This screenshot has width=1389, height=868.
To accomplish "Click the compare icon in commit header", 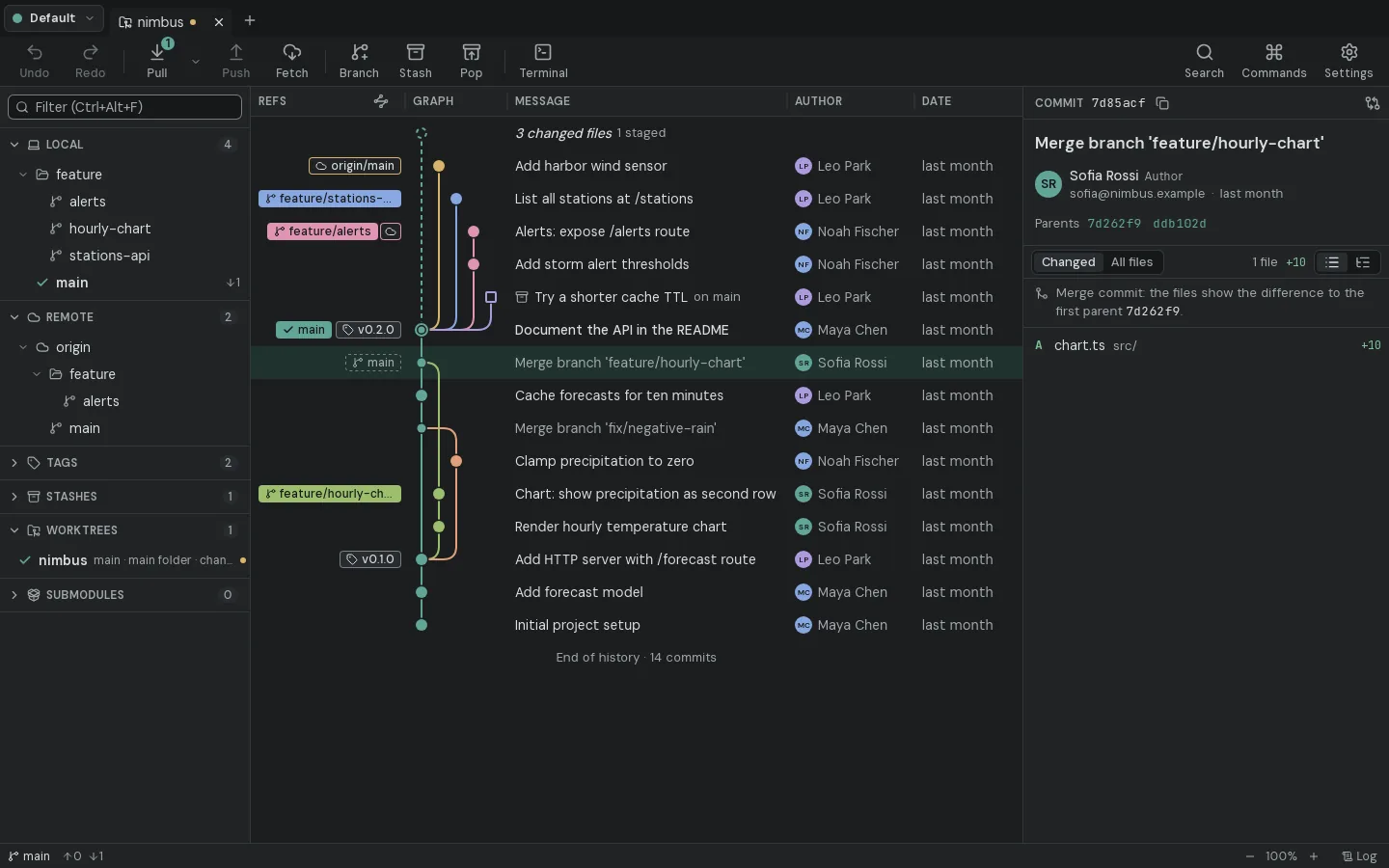I will (1372, 103).
